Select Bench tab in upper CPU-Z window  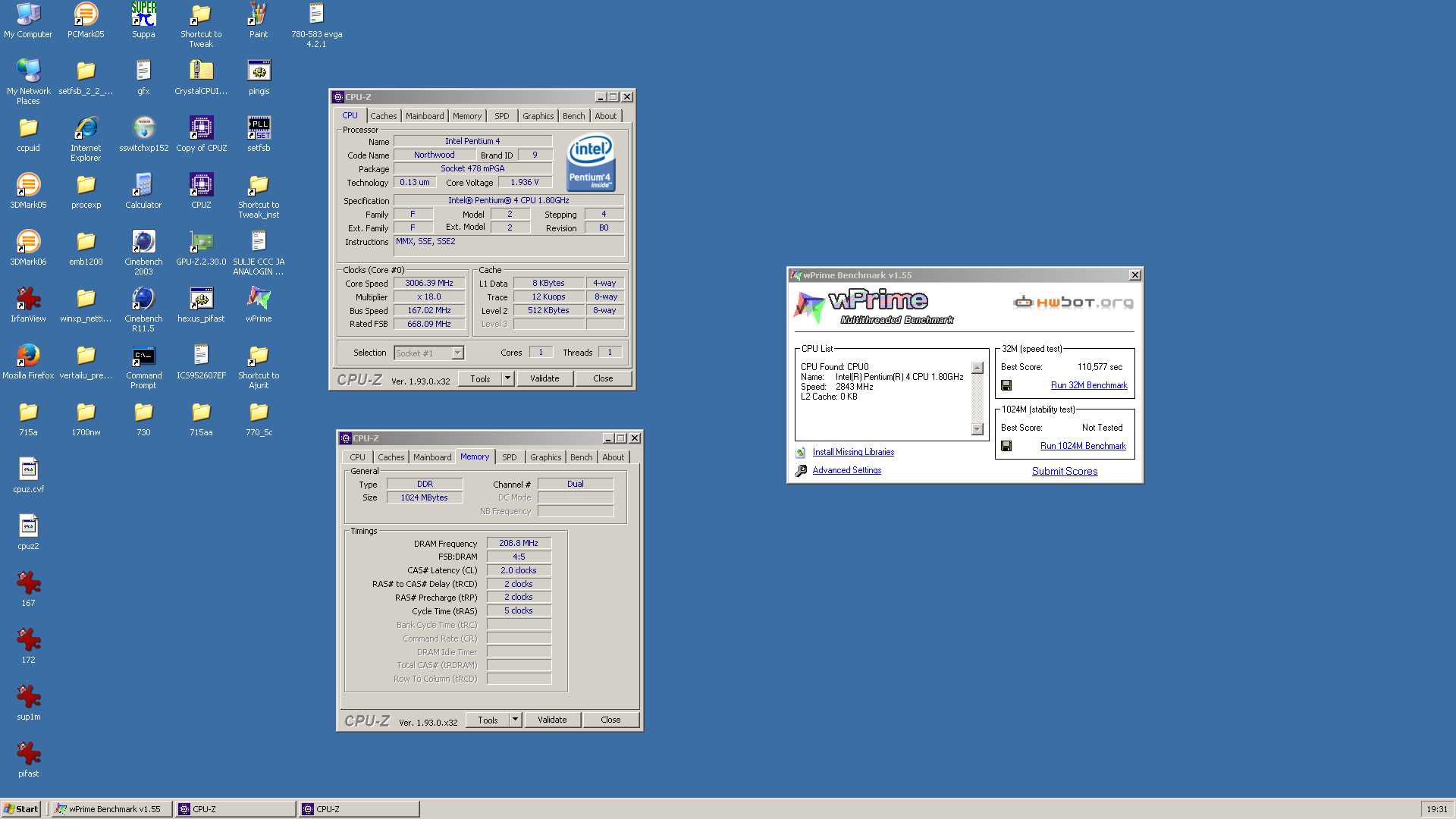(x=574, y=116)
